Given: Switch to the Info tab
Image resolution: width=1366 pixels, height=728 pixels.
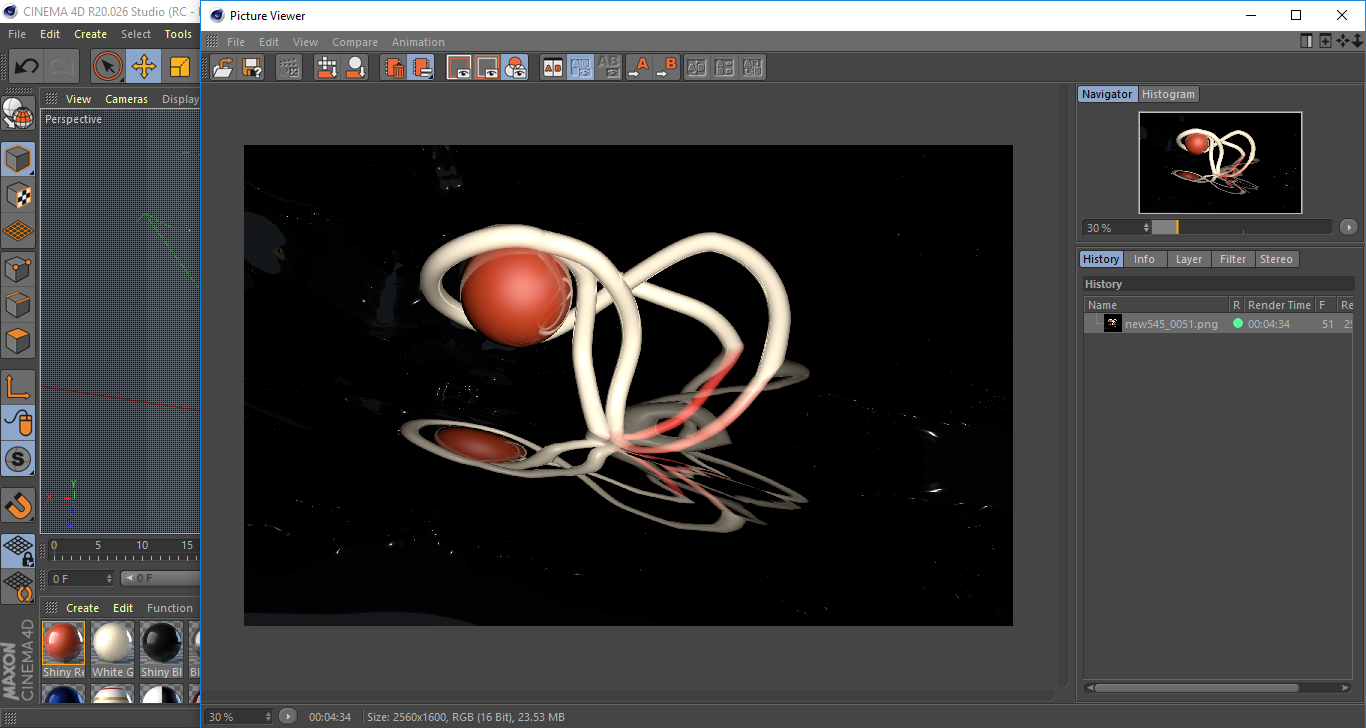Looking at the screenshot, I should [1144, 259].
